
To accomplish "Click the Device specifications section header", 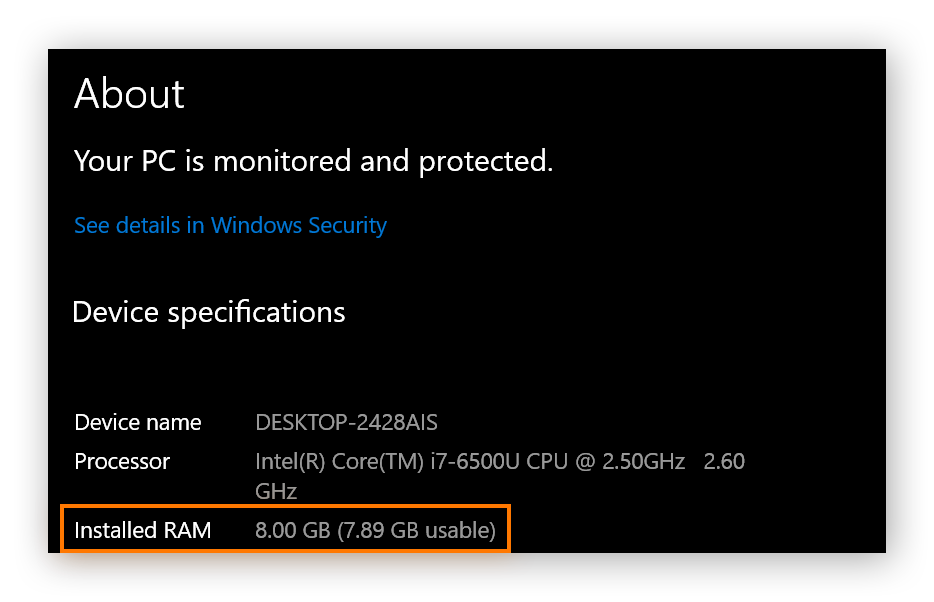I will coord(208,312).
